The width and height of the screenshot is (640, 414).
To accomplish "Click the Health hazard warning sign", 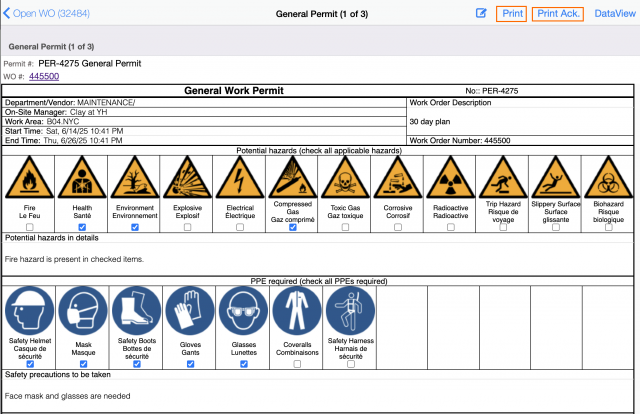I will [82, 177].
